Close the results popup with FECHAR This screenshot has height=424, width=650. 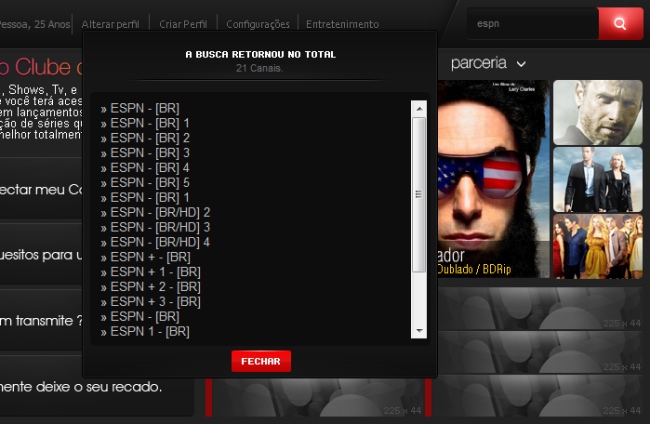pyautogui.click(x=261, y=361)
